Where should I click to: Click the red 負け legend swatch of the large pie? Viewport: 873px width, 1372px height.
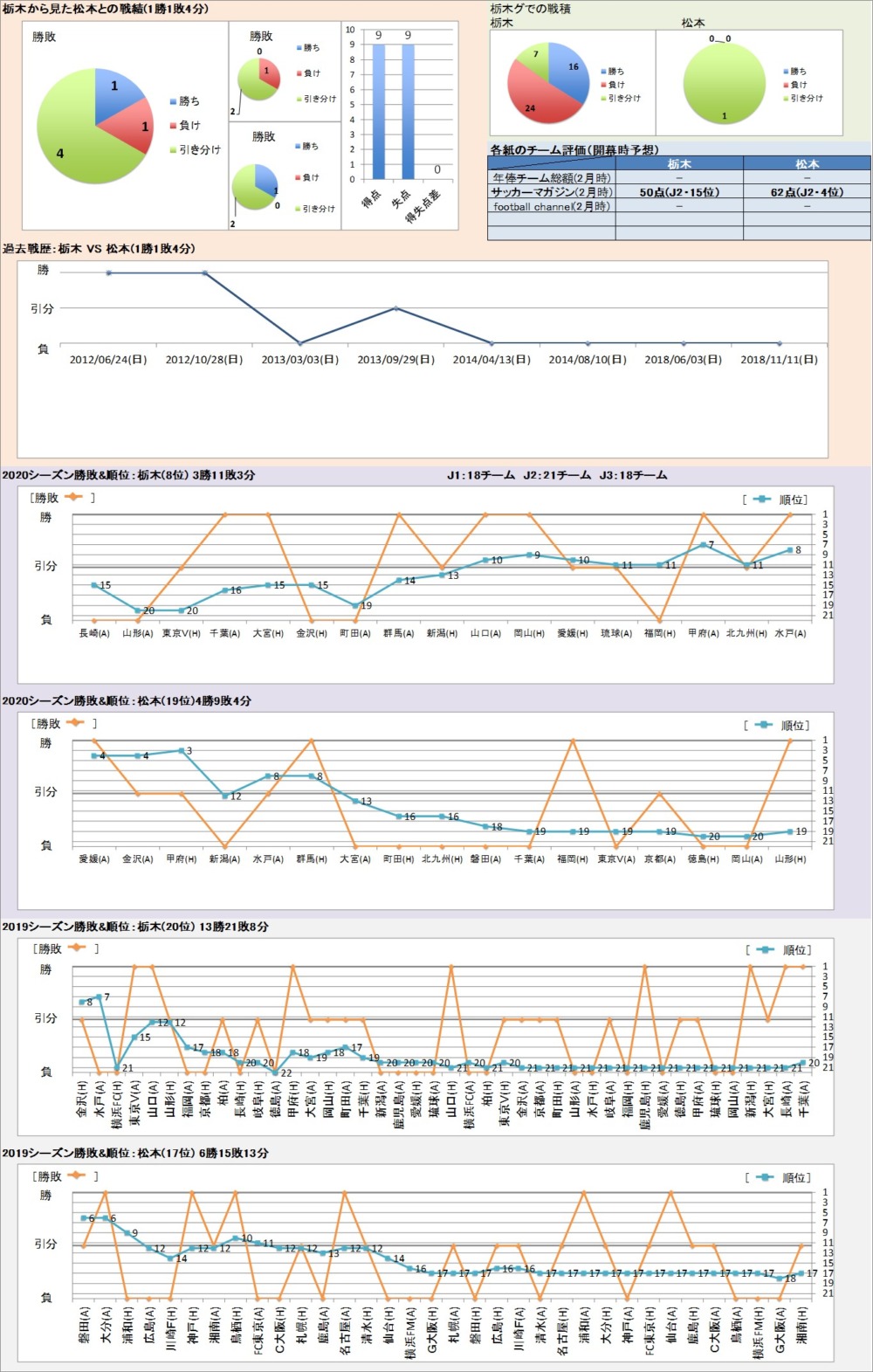point(173,126)
